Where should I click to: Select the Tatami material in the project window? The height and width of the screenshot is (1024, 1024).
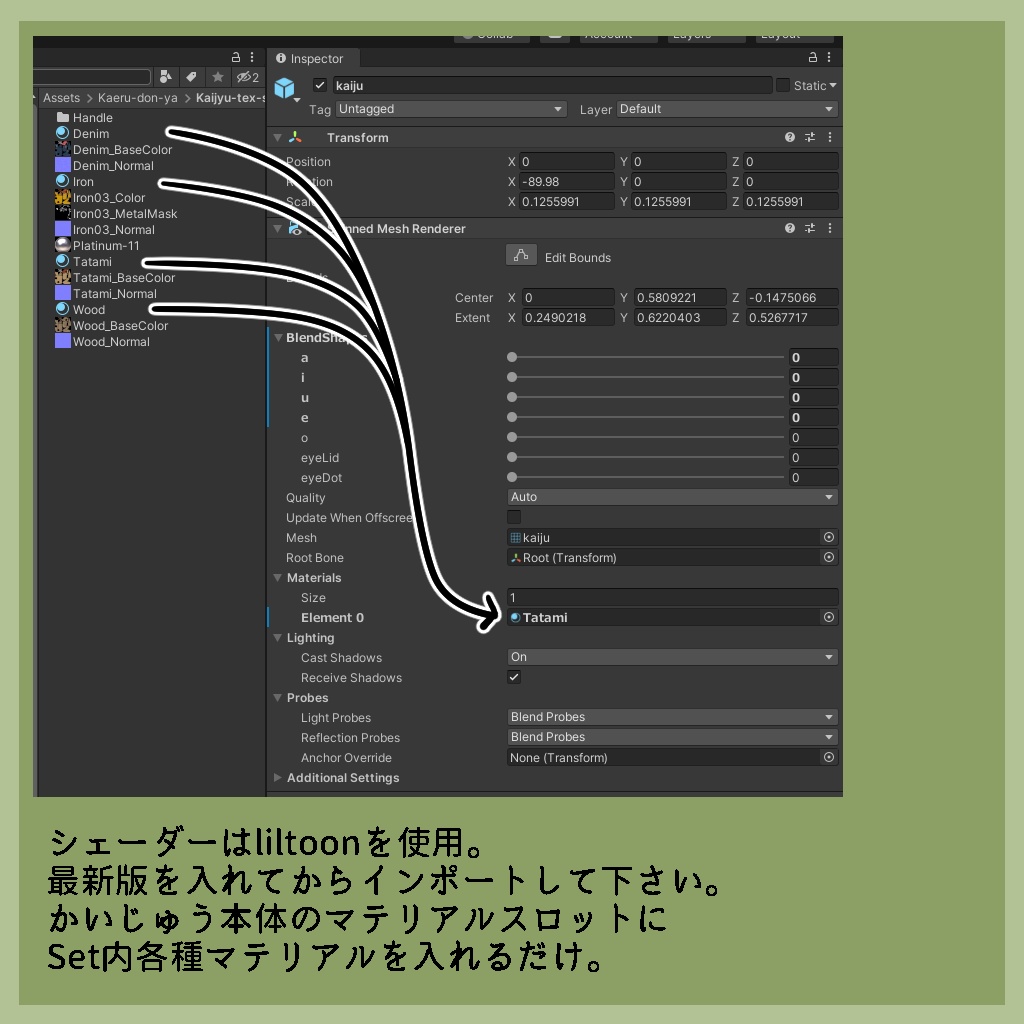(x=89, y=261)
